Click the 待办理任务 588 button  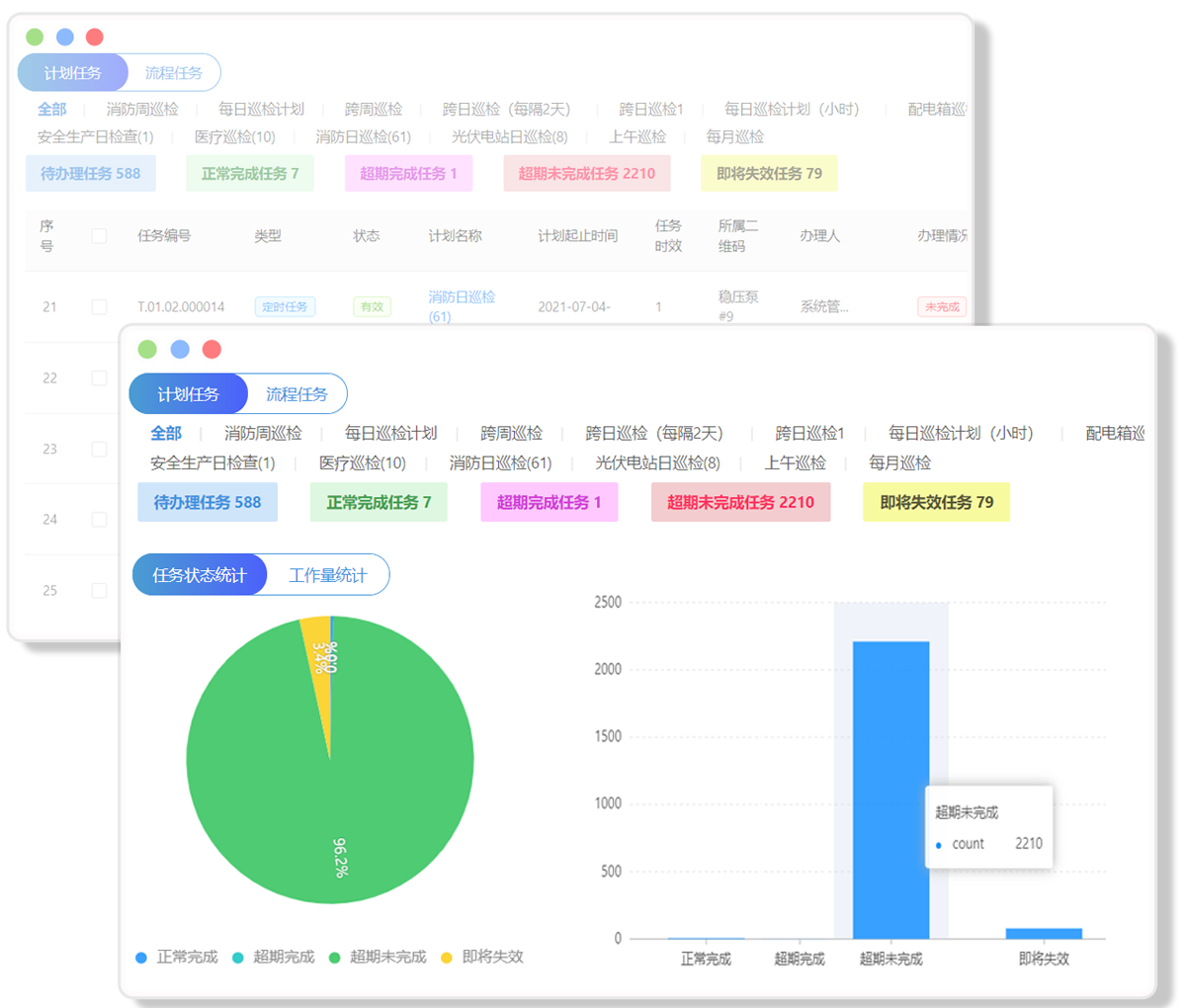(208, 502)
